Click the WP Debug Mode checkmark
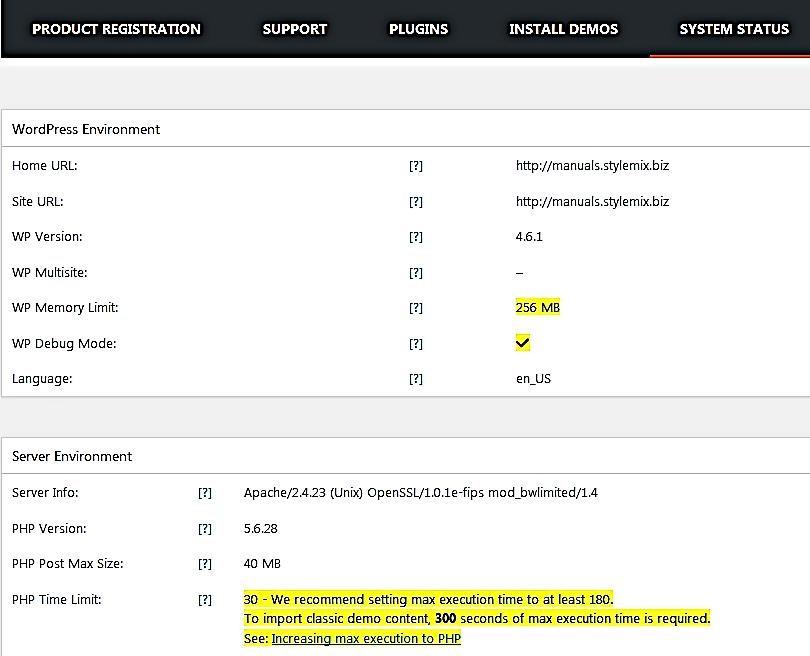 click(x=523, y=343)
